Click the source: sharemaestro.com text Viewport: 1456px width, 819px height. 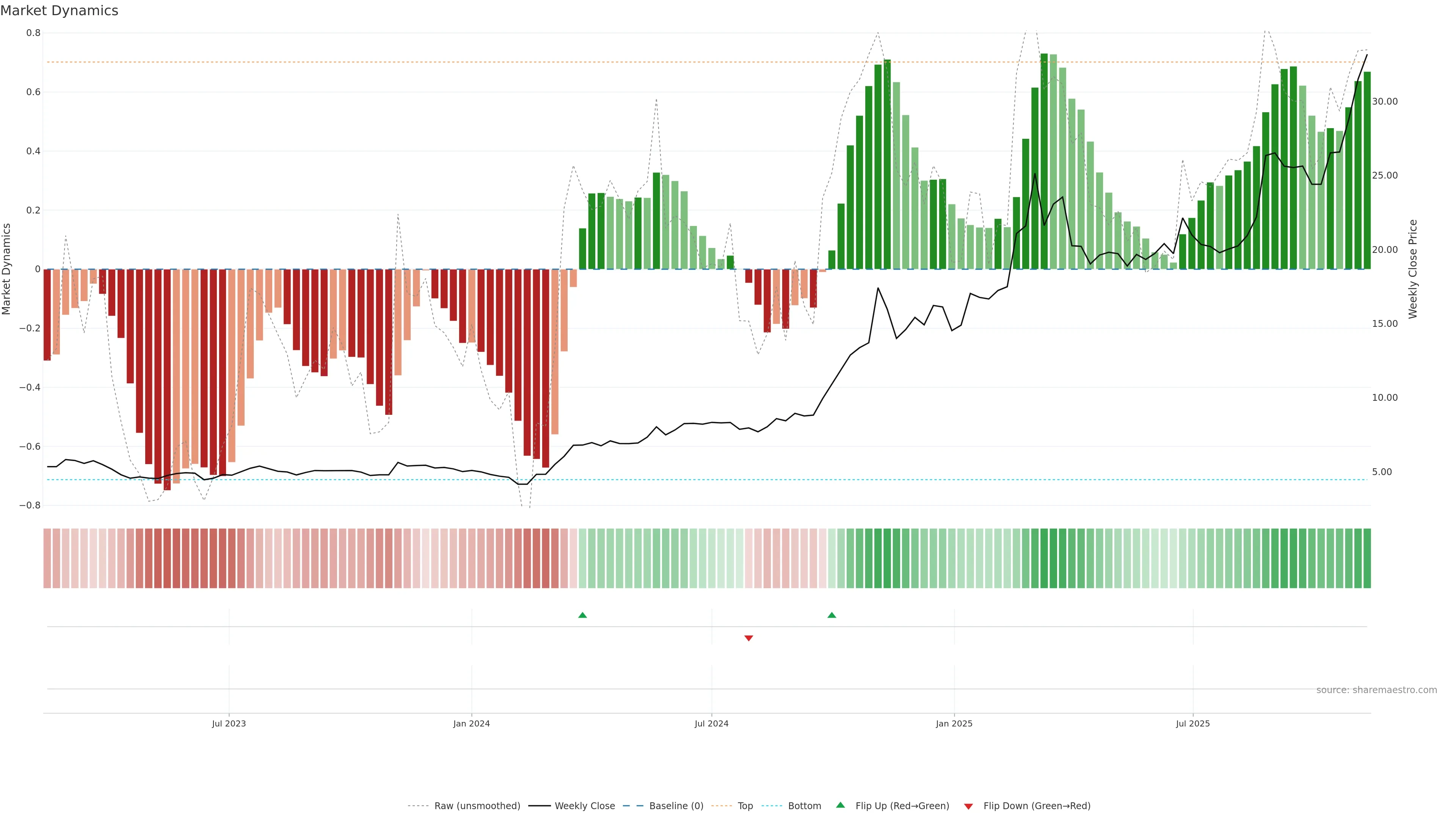click(x=1376, y=690)
